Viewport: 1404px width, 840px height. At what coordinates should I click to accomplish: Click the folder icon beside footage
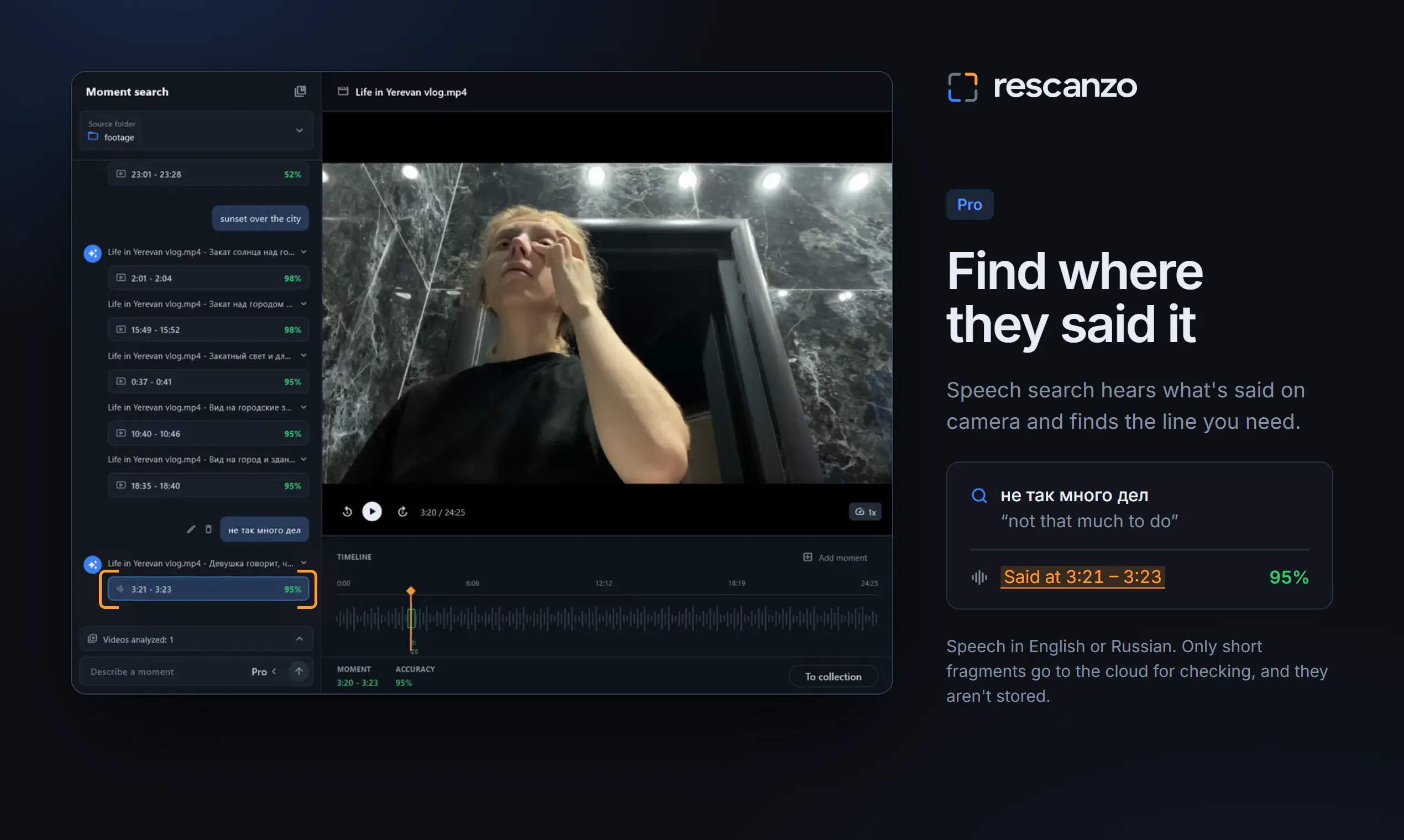[93, 136]
